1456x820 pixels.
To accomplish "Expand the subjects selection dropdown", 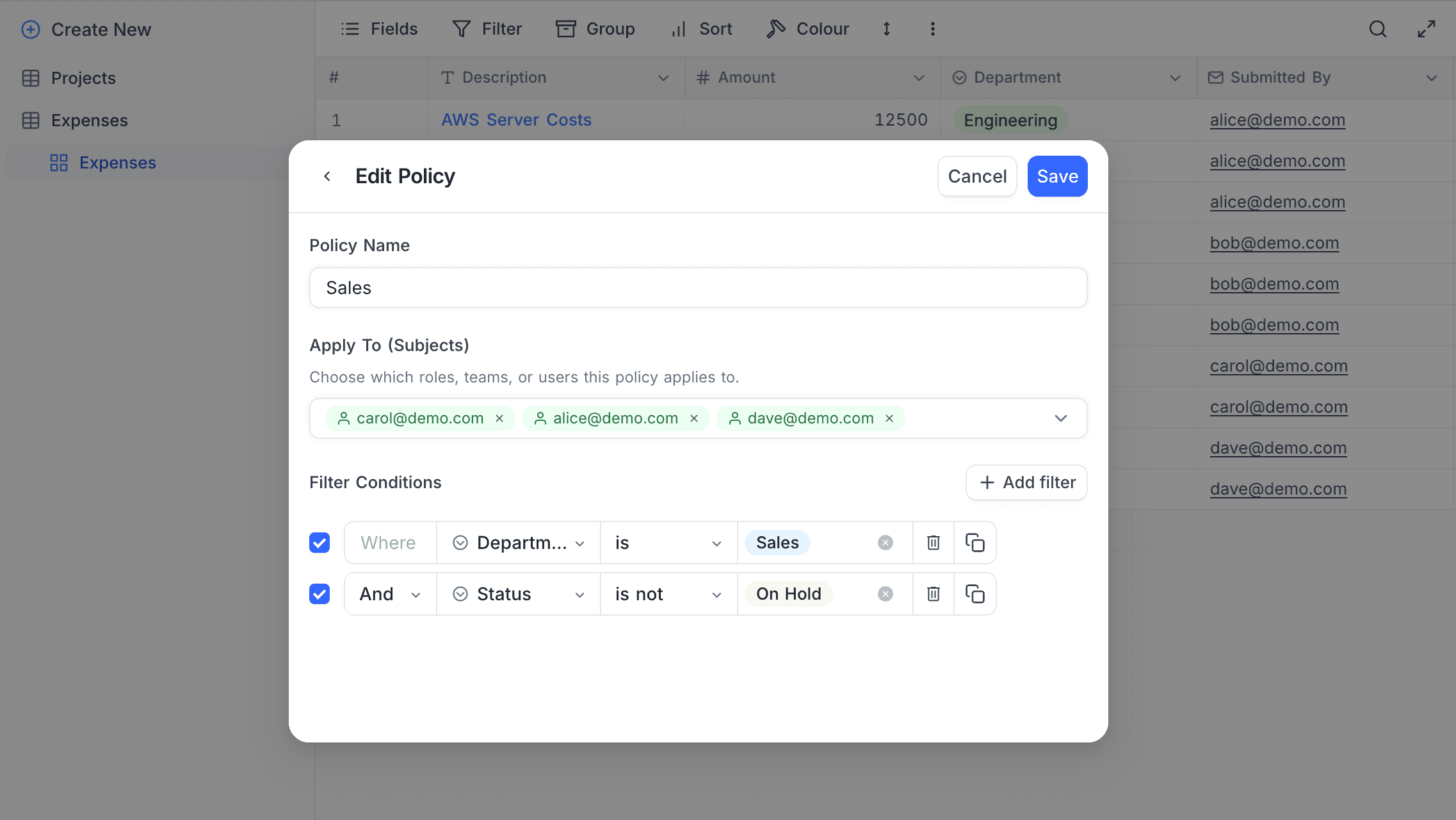I will [x=1061, y=418].
